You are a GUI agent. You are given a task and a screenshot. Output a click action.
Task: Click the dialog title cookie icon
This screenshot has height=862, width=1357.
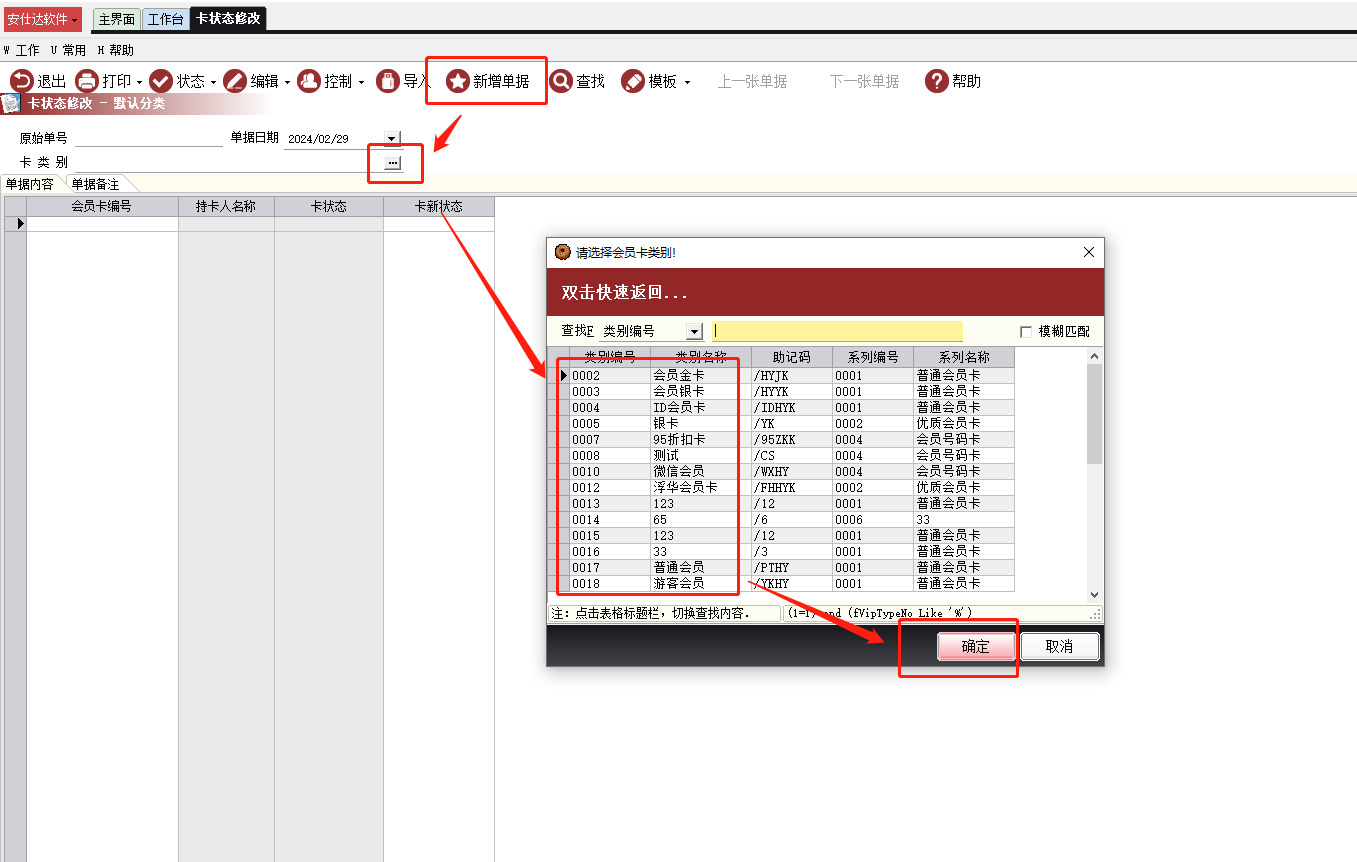(x=563, y=252)
